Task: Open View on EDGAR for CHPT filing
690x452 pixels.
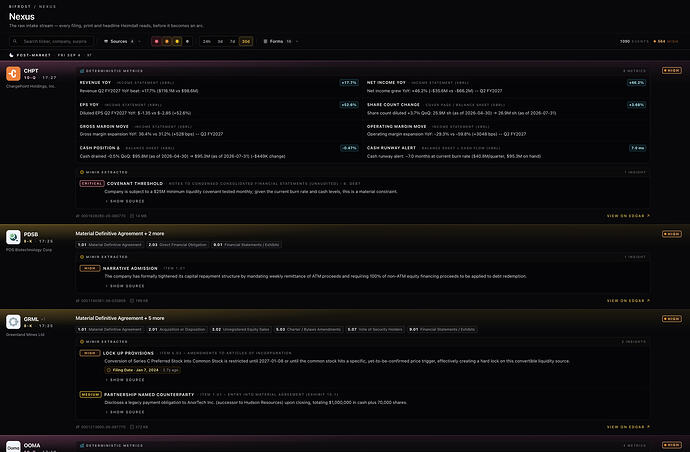Action: tap(628, 216)
